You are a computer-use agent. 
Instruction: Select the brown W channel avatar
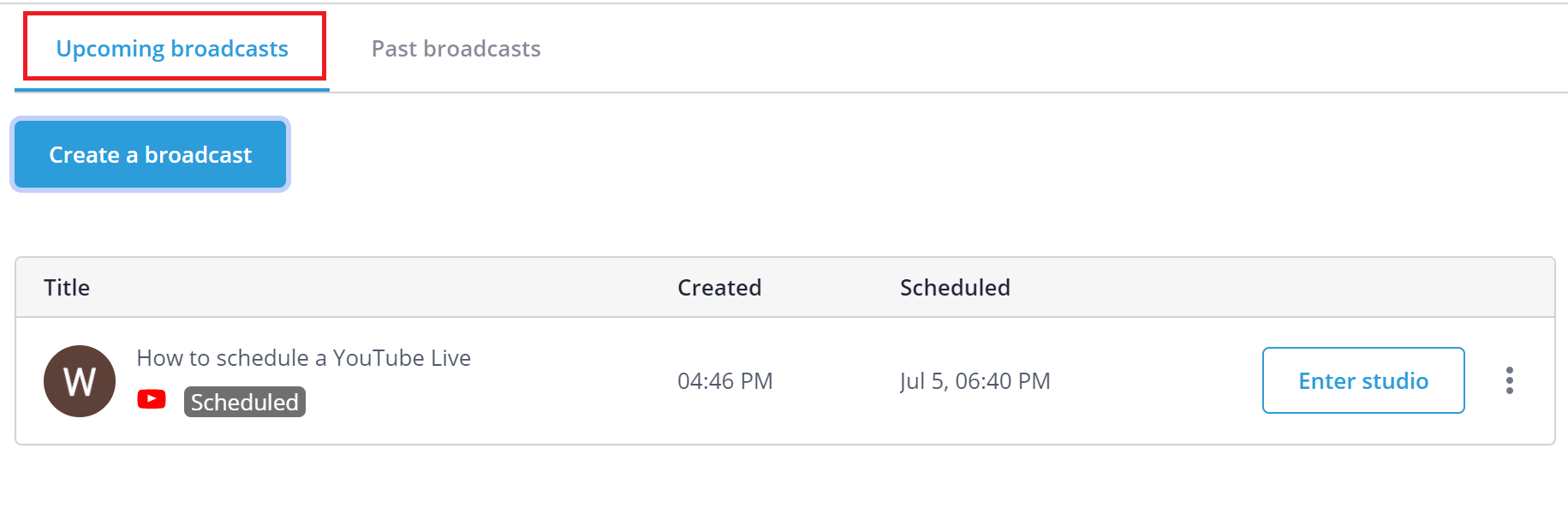(x=80, y=381)
